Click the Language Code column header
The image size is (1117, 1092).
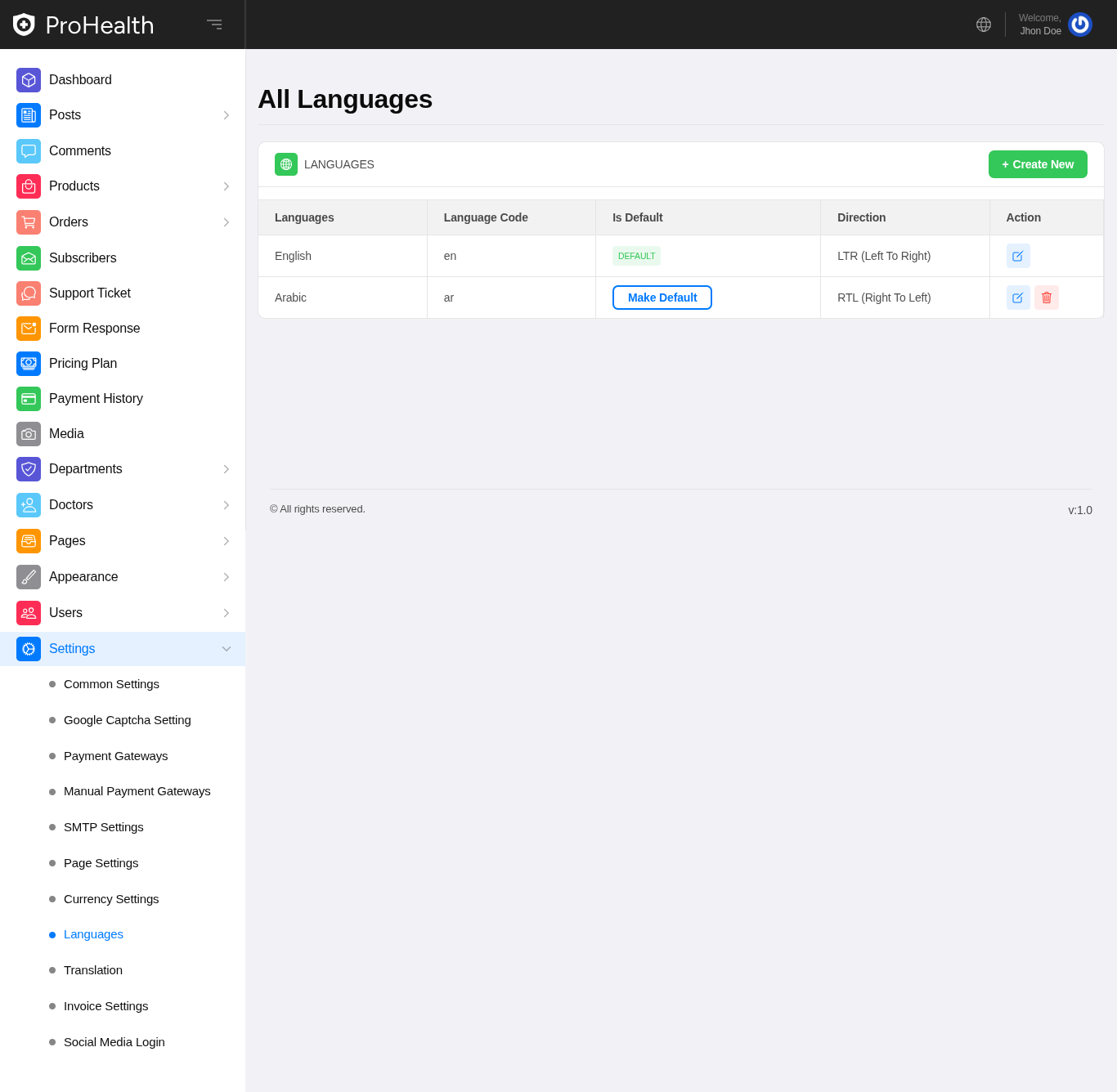(486, 217)
